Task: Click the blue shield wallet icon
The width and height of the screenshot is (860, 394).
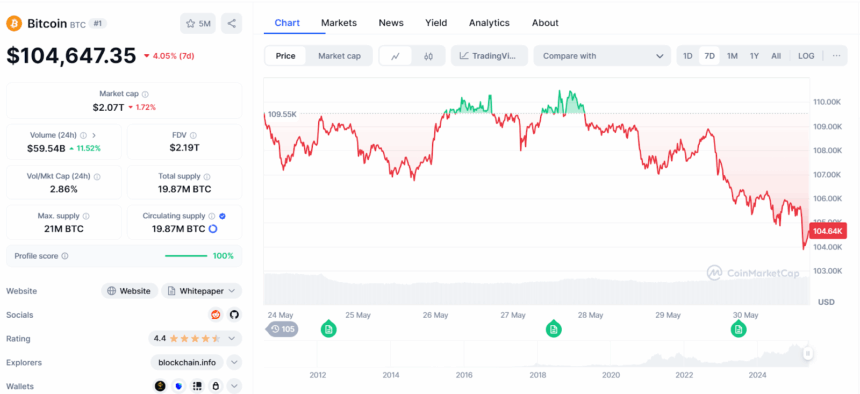Action: point(178,386)
